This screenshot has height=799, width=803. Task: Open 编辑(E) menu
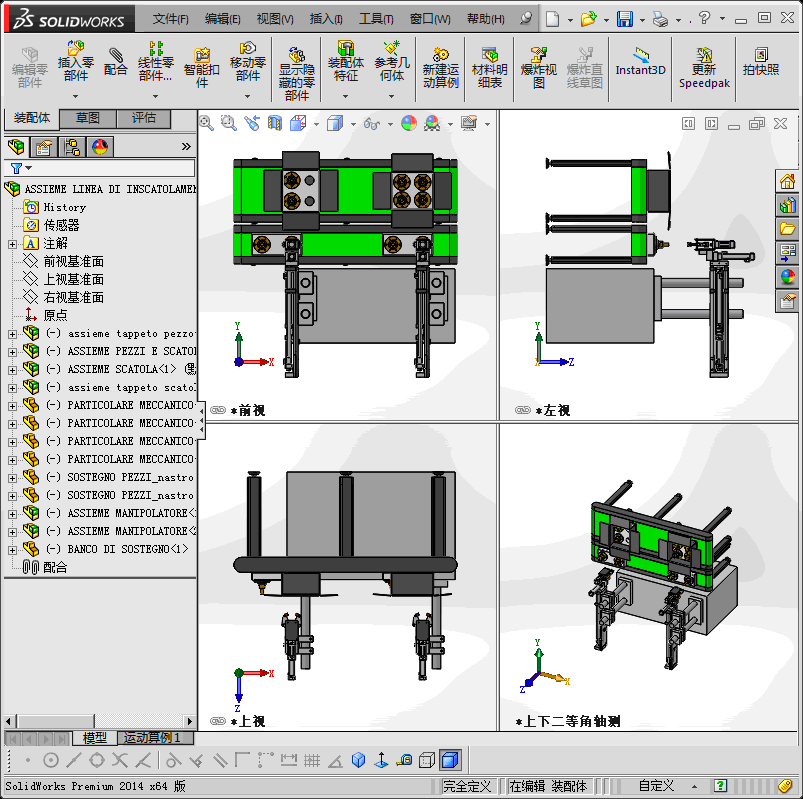click(222, 19)
